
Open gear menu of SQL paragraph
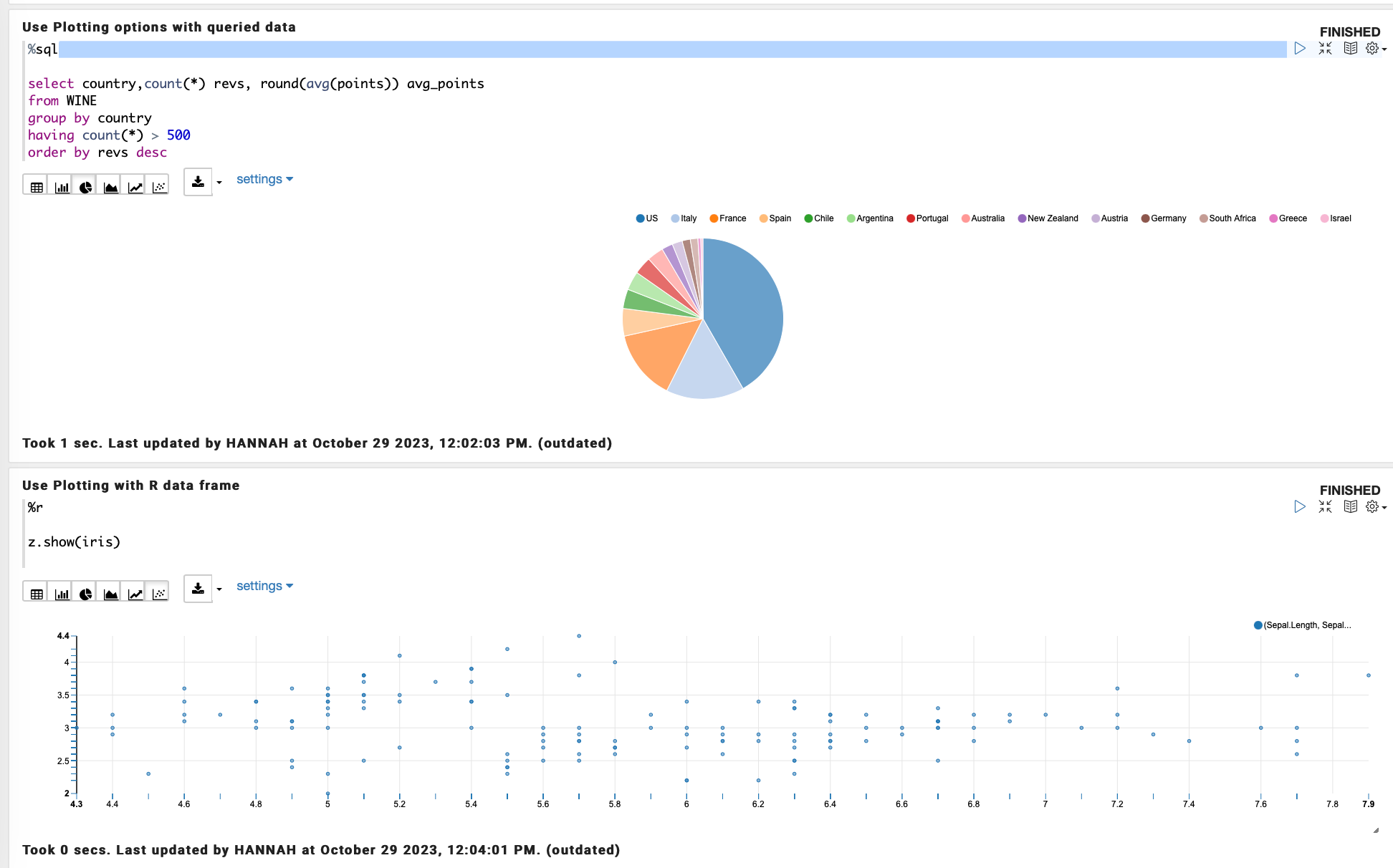click(1375, 49)
